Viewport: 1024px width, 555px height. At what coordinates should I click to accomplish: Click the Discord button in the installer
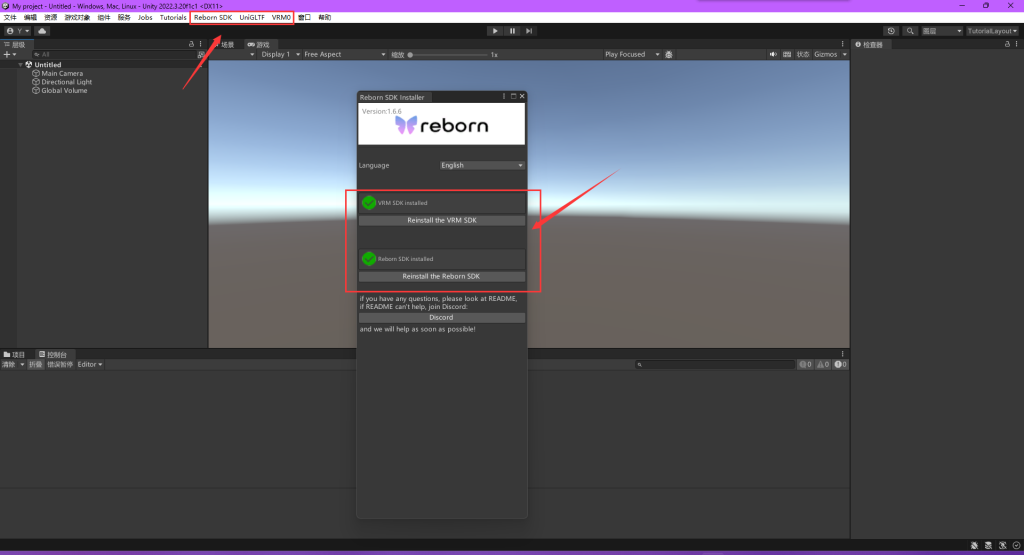[x=441, y=317]
